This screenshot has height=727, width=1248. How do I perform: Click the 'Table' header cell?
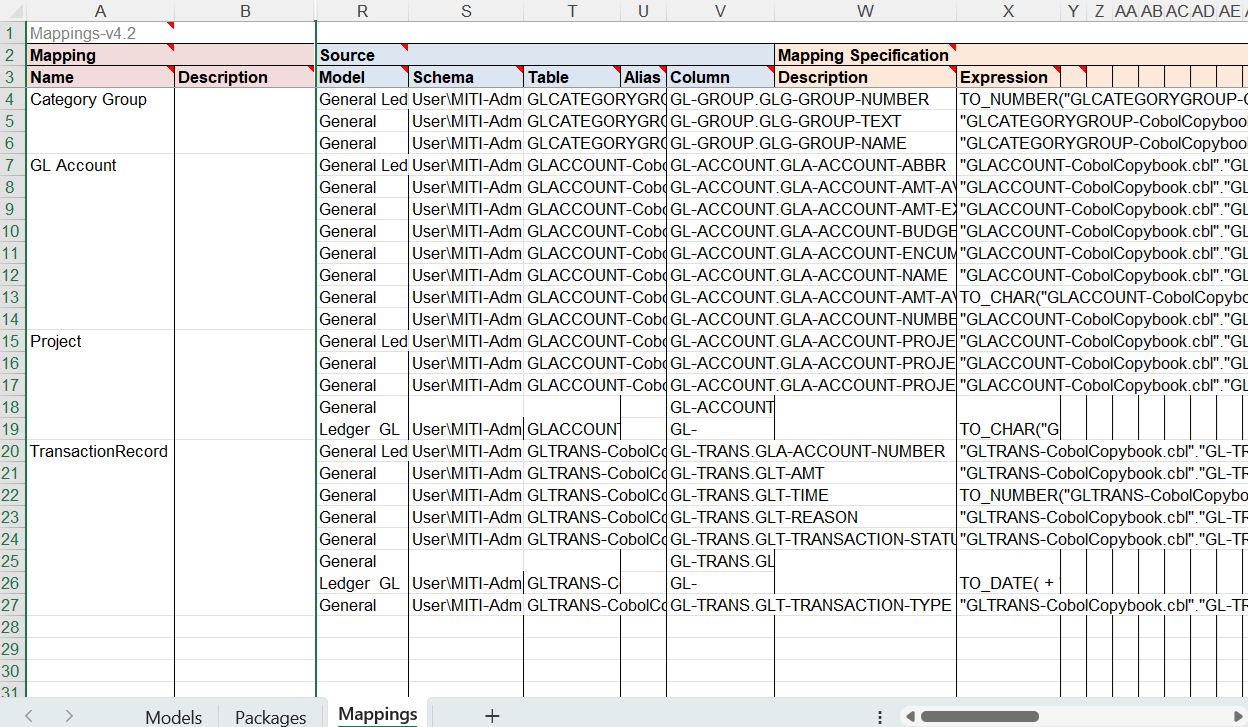572,77
